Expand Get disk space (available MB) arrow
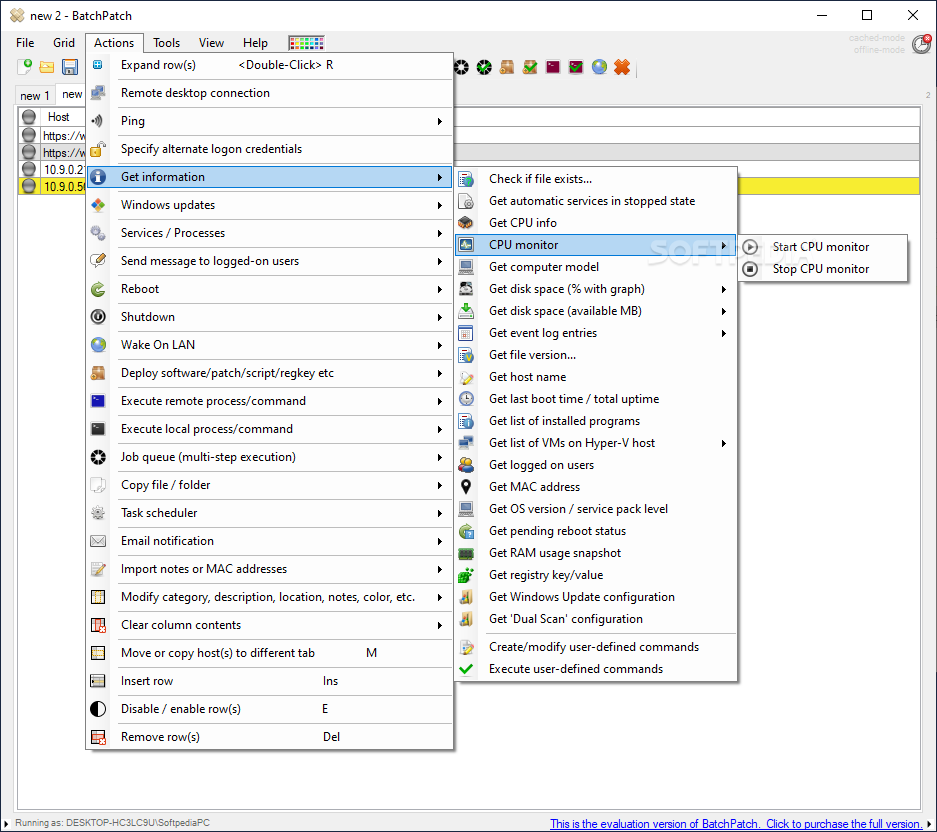The width and height of the screenshot is (937, 832). click(x=723, y=311)
